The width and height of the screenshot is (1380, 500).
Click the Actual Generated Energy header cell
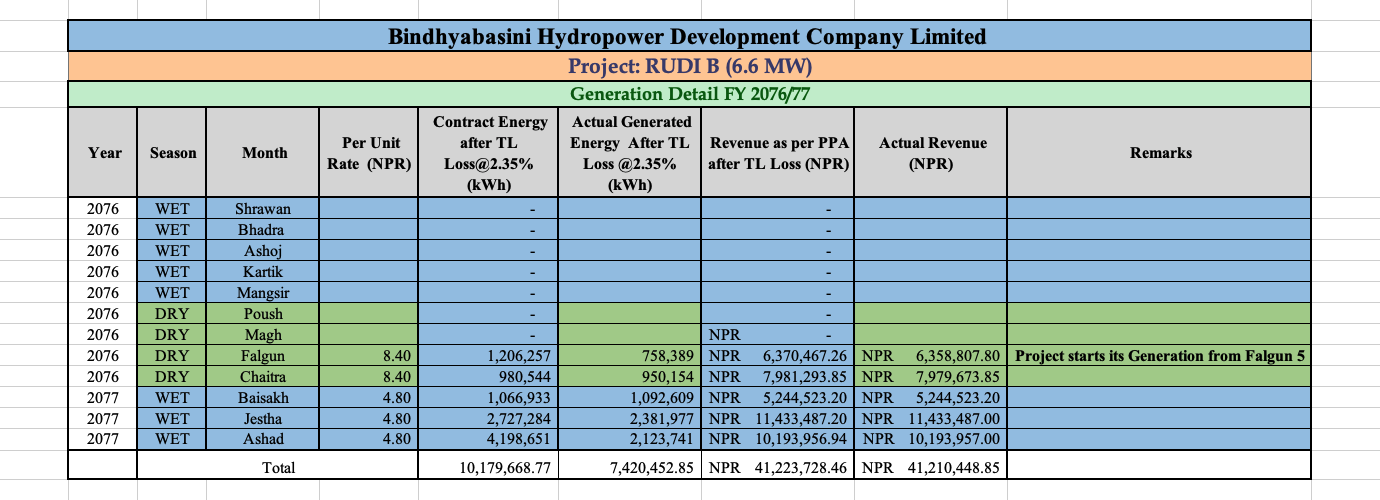pos(630,153)
